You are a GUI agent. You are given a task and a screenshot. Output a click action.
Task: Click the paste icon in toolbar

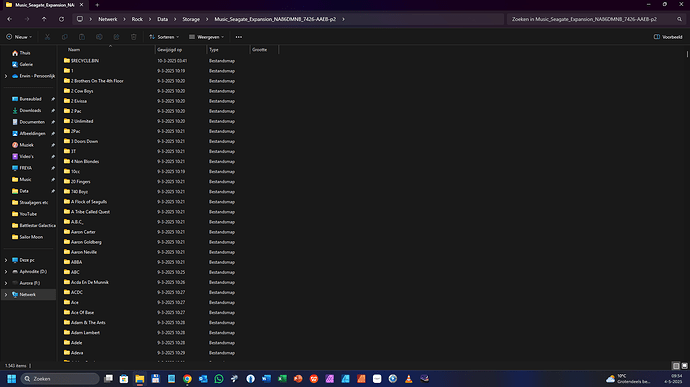click(82, 37)
